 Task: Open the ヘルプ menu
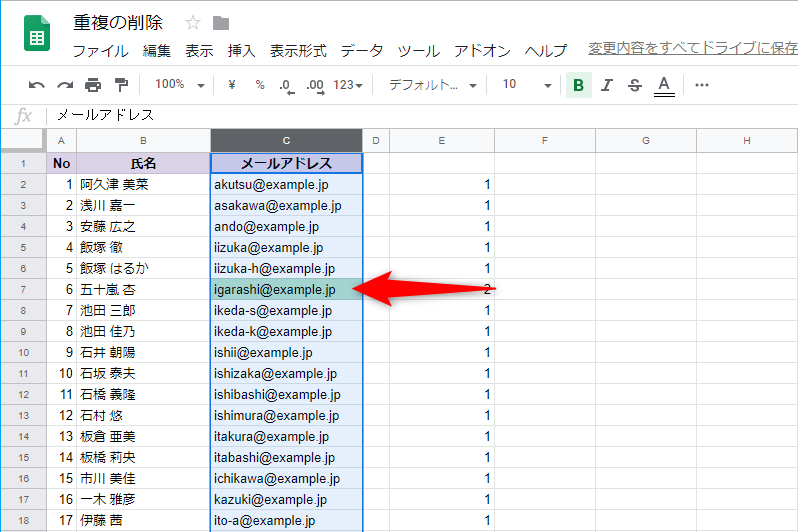click(546, 51)
